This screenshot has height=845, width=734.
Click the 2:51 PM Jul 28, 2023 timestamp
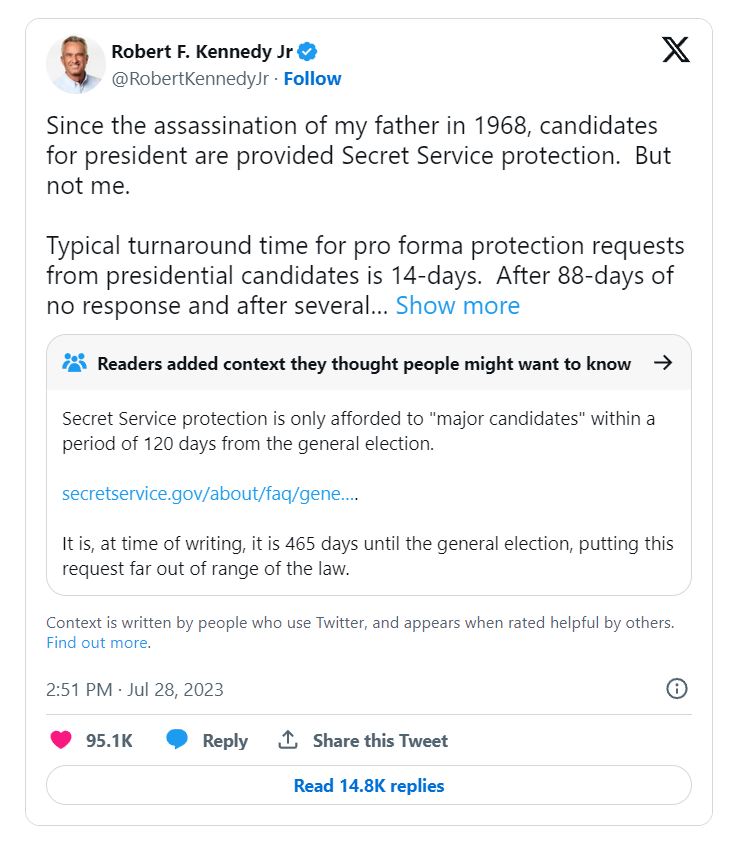pyautogui.click(x=135, y=690)
